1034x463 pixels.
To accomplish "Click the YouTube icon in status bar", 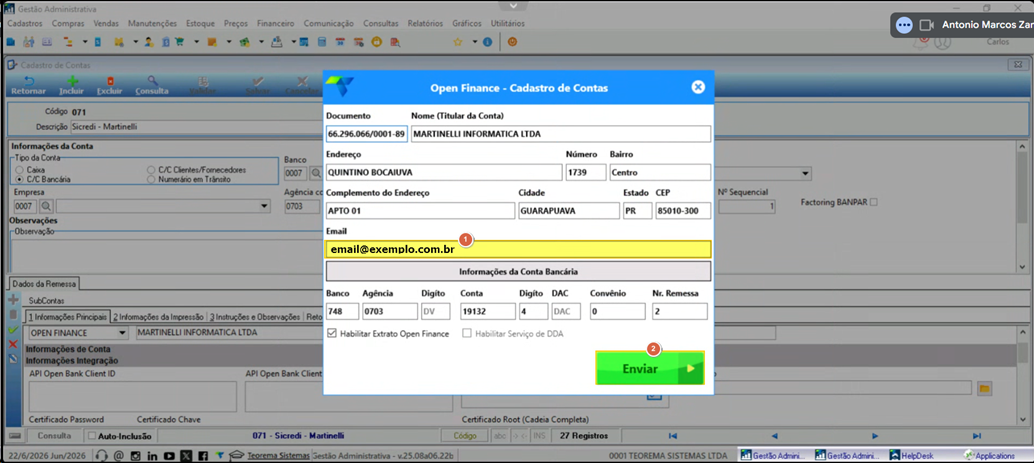I will pyautogui.click(x=169, y=455).
